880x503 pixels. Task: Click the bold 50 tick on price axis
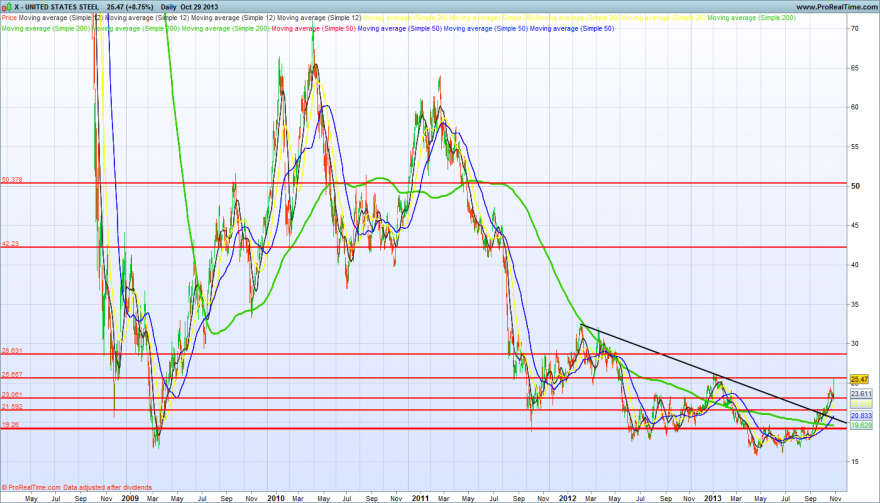[856, 186]
